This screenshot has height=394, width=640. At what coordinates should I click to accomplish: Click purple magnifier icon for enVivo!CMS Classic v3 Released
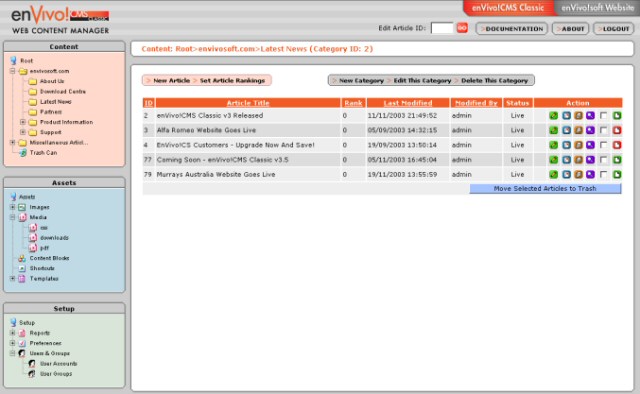590,116
